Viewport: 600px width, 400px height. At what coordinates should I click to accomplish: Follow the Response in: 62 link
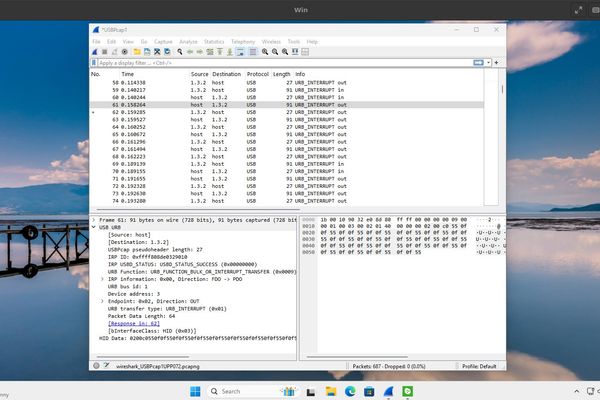[x=134, y=323]
